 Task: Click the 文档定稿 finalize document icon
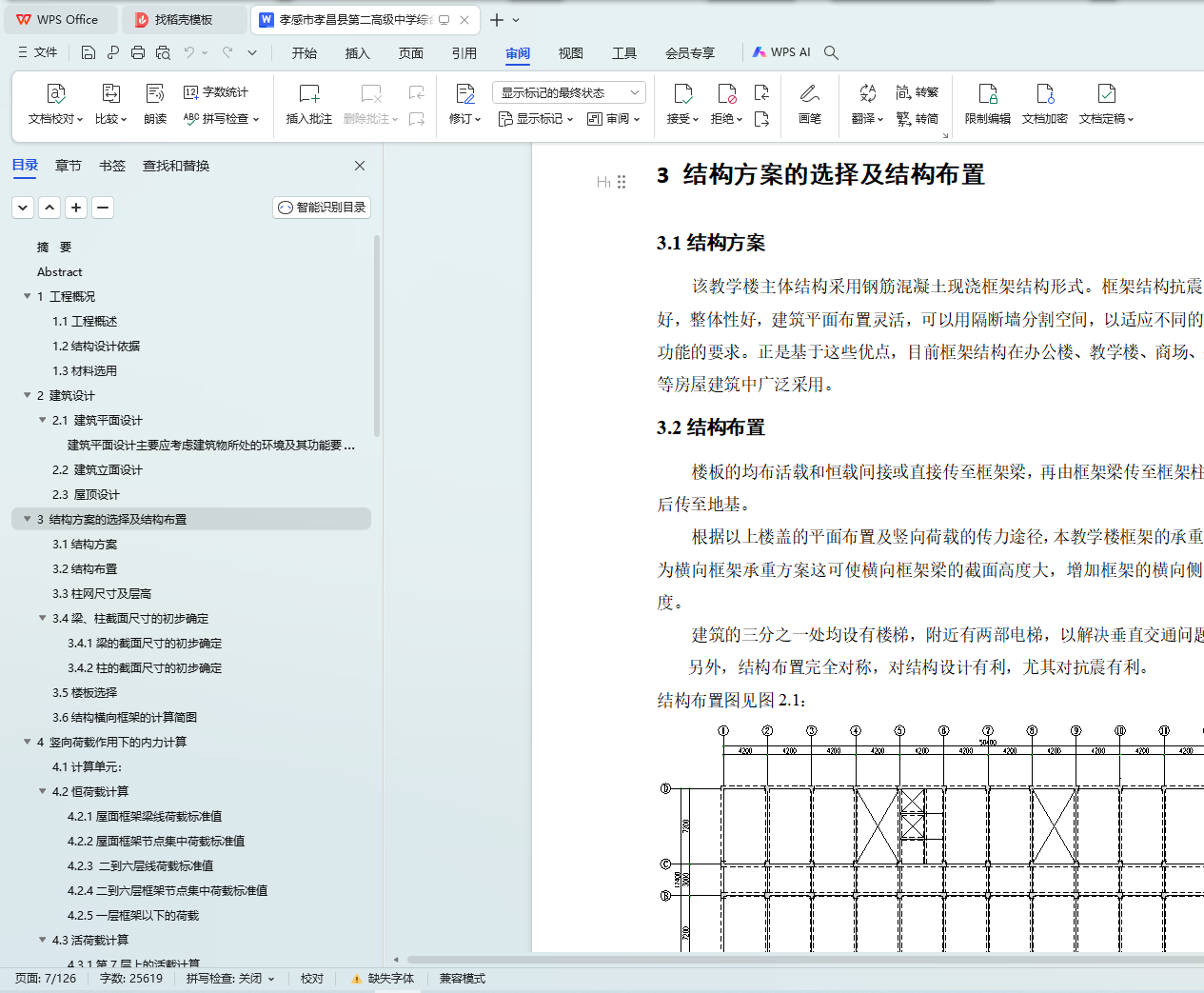[1106, 93]
